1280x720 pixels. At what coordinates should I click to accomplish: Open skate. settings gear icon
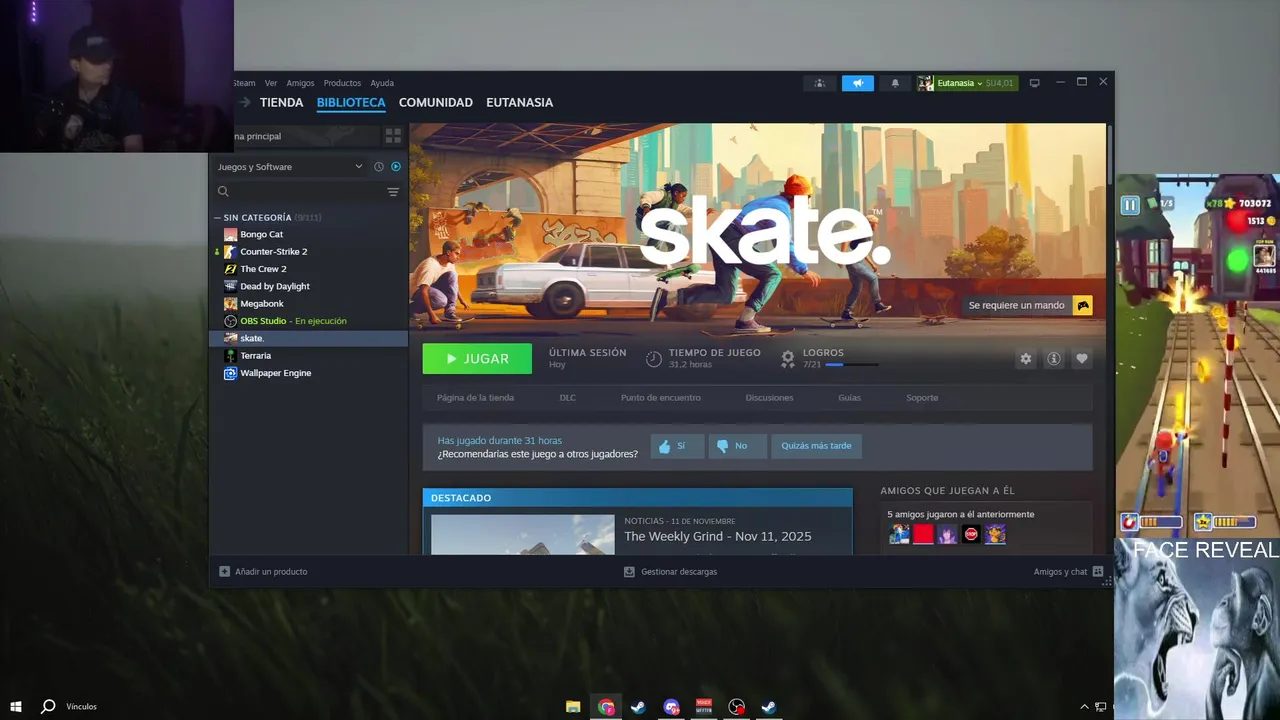(x=1025, y=358)
